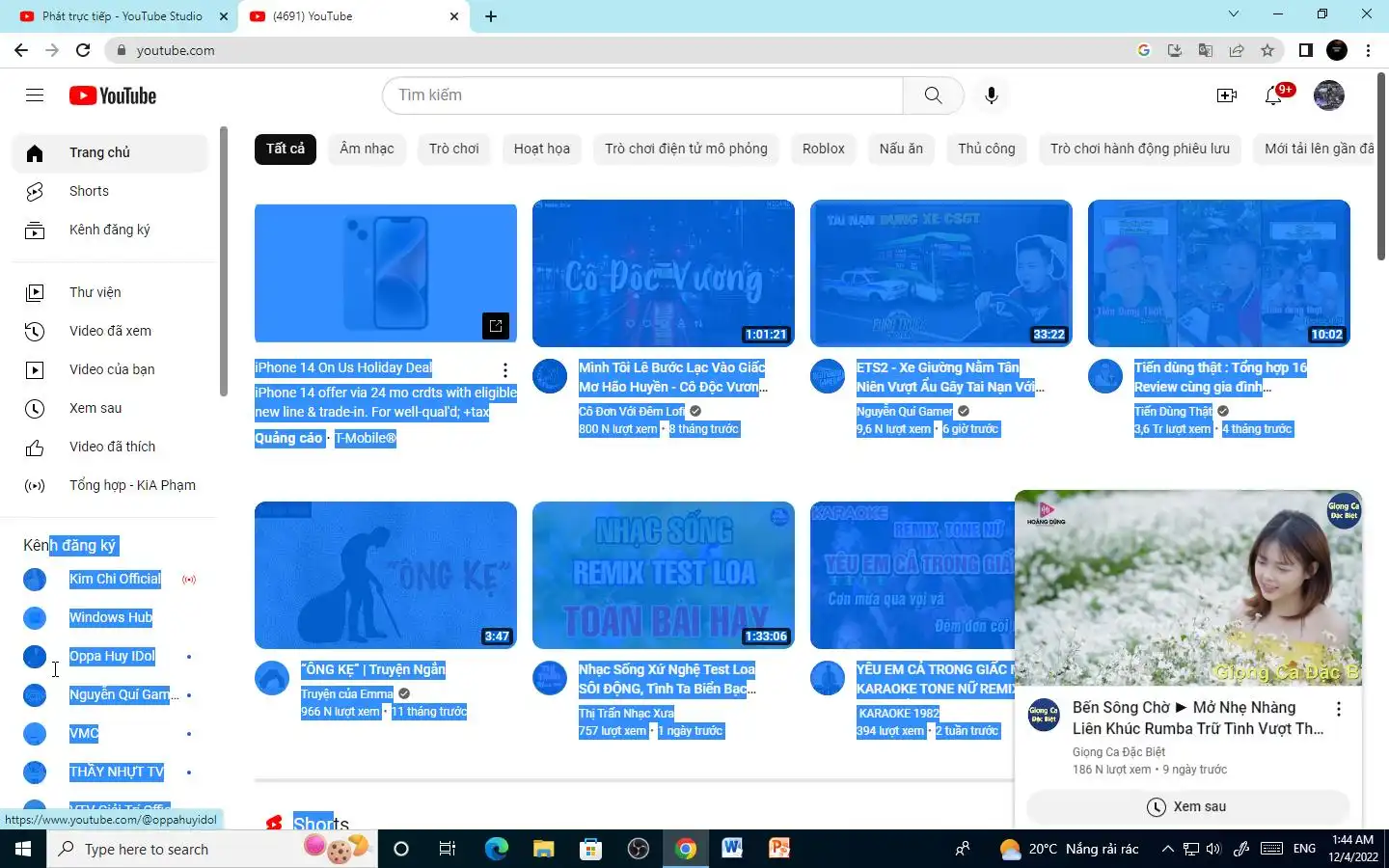Open Word from the taskbar
1389x868 pixels.
pyautogui.click(x=732, y=849)
